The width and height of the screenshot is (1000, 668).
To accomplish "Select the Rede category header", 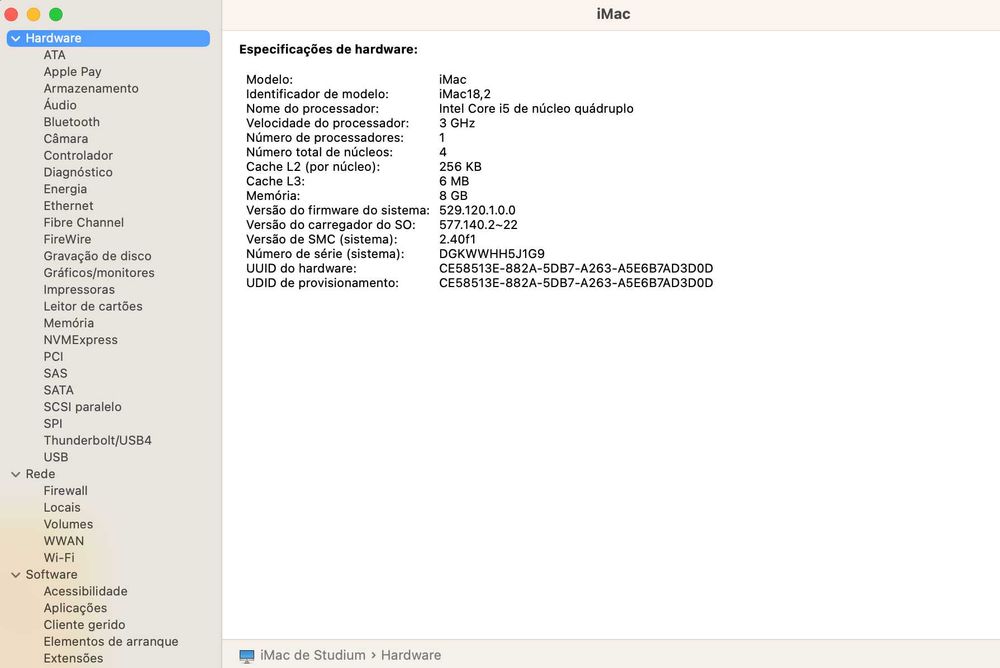I will tap(40, 474).
